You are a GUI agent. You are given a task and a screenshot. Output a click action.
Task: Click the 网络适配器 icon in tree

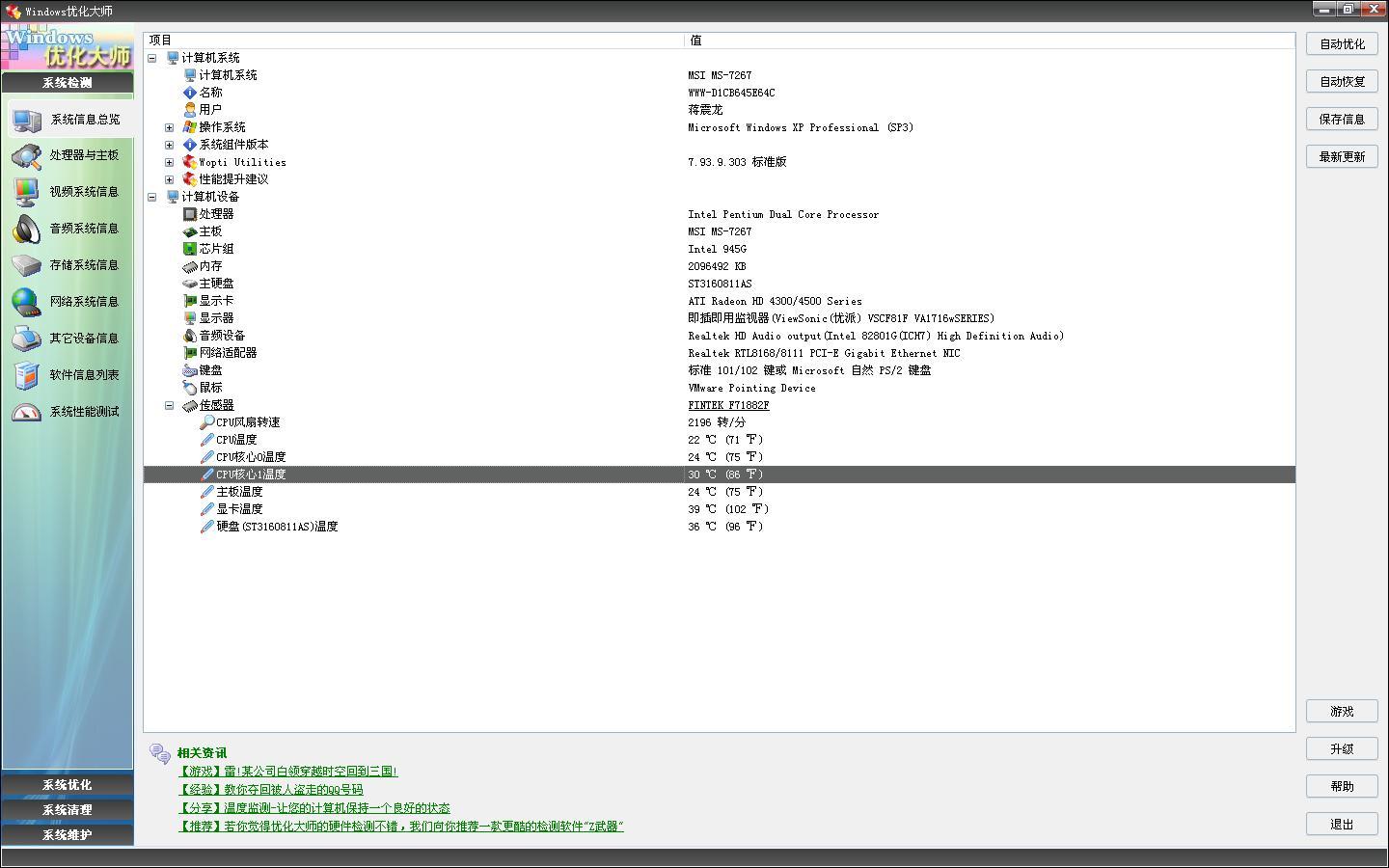pos(190,353)
